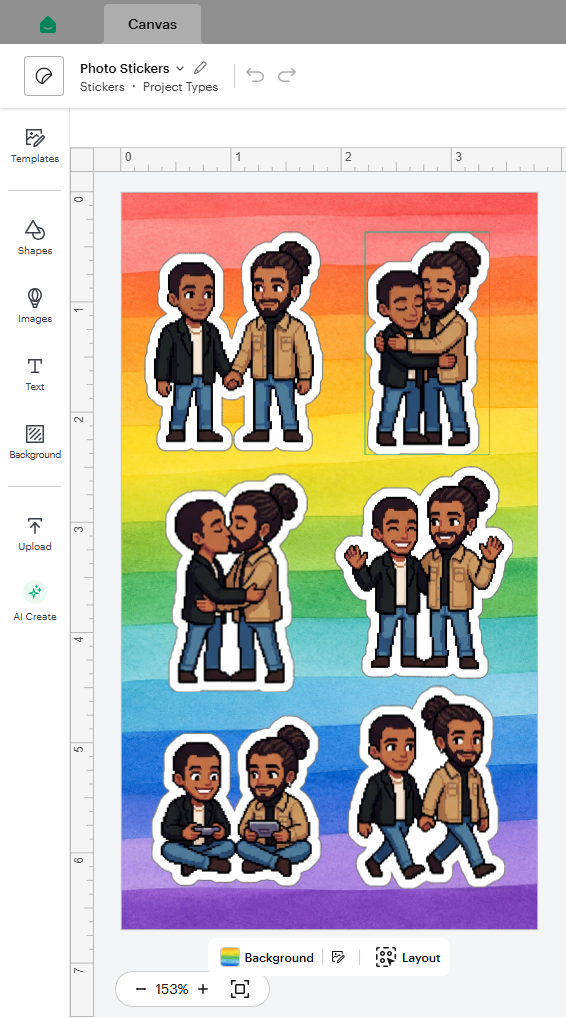Zoom out with the minus button

(141, 989)
